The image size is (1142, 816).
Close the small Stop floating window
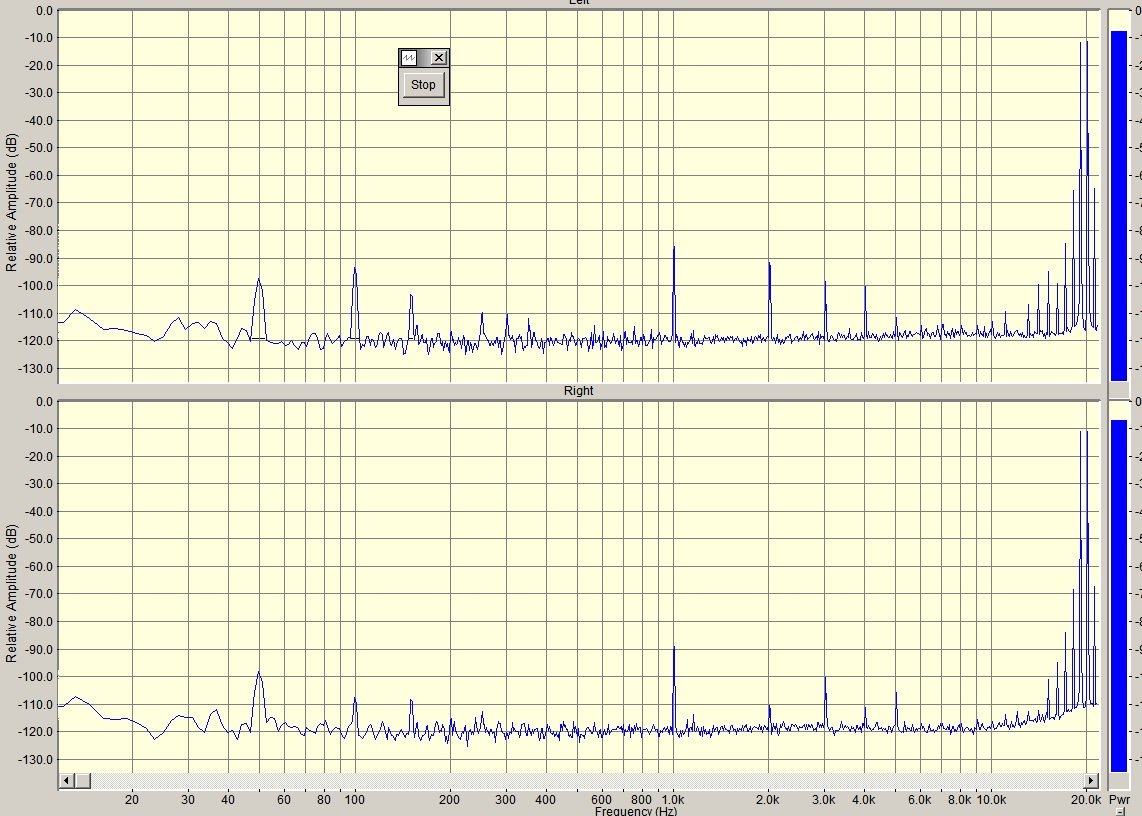click(x=438, y=58)
